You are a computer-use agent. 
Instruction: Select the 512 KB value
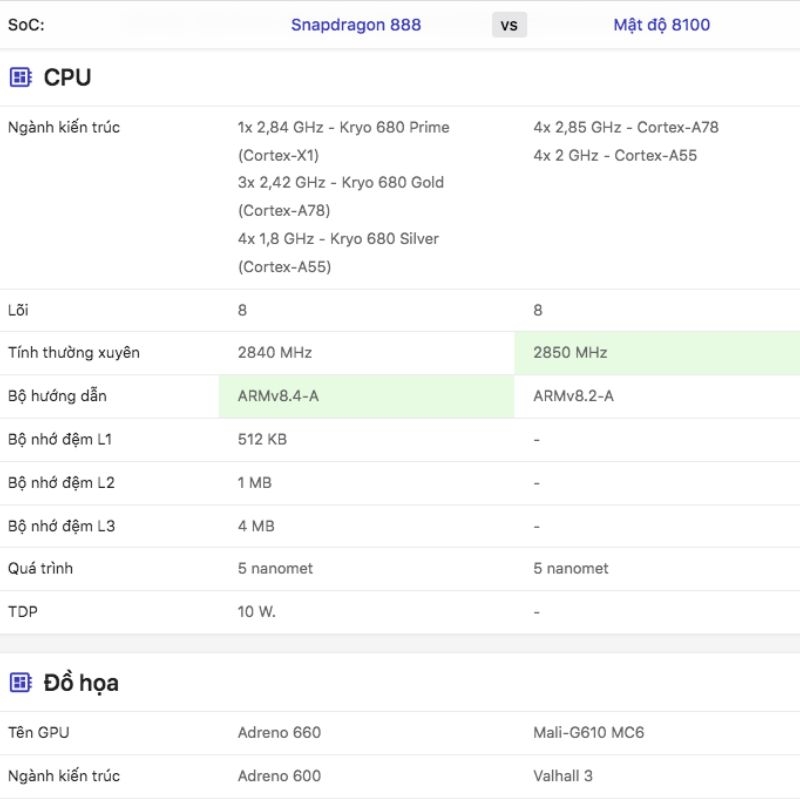[262, 439]
